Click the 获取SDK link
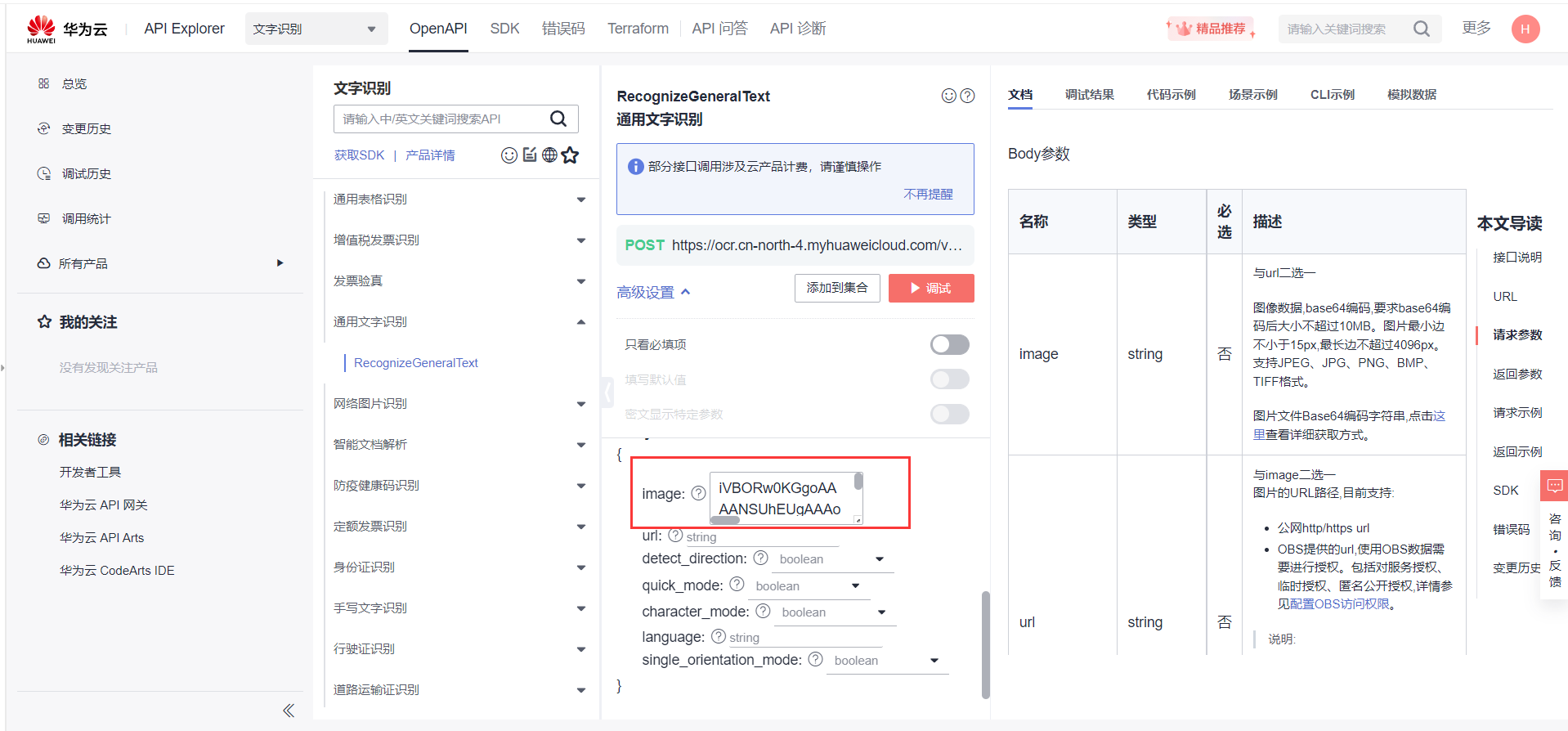 pos(359,155)
